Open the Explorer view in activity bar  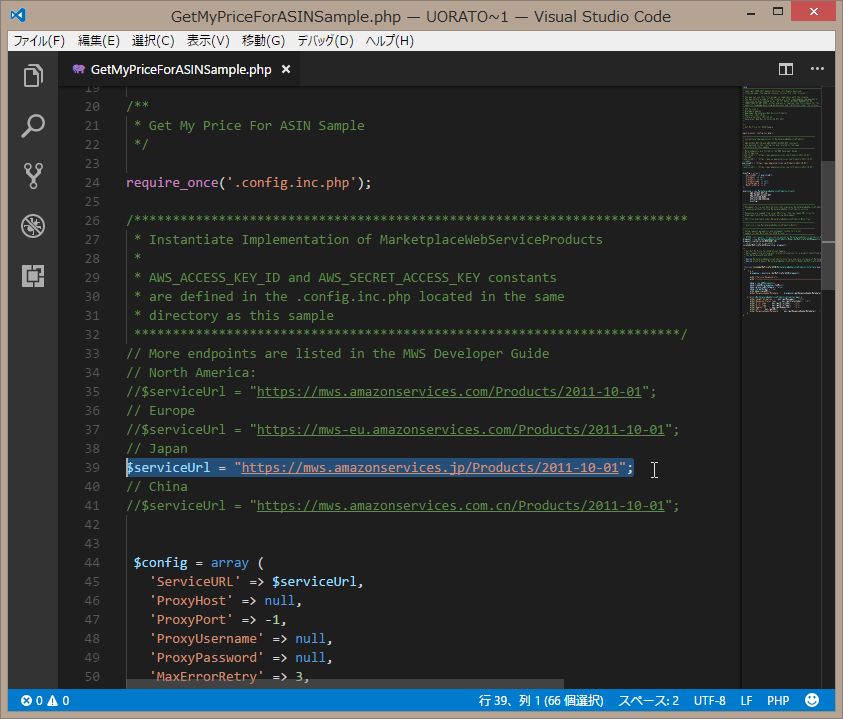point(33,75)
